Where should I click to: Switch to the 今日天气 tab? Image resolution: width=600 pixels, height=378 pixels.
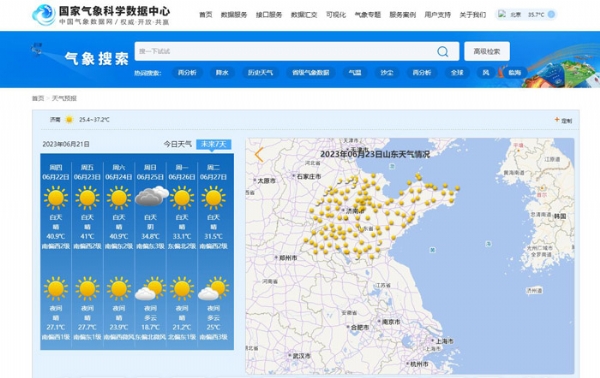click(178, 144)
